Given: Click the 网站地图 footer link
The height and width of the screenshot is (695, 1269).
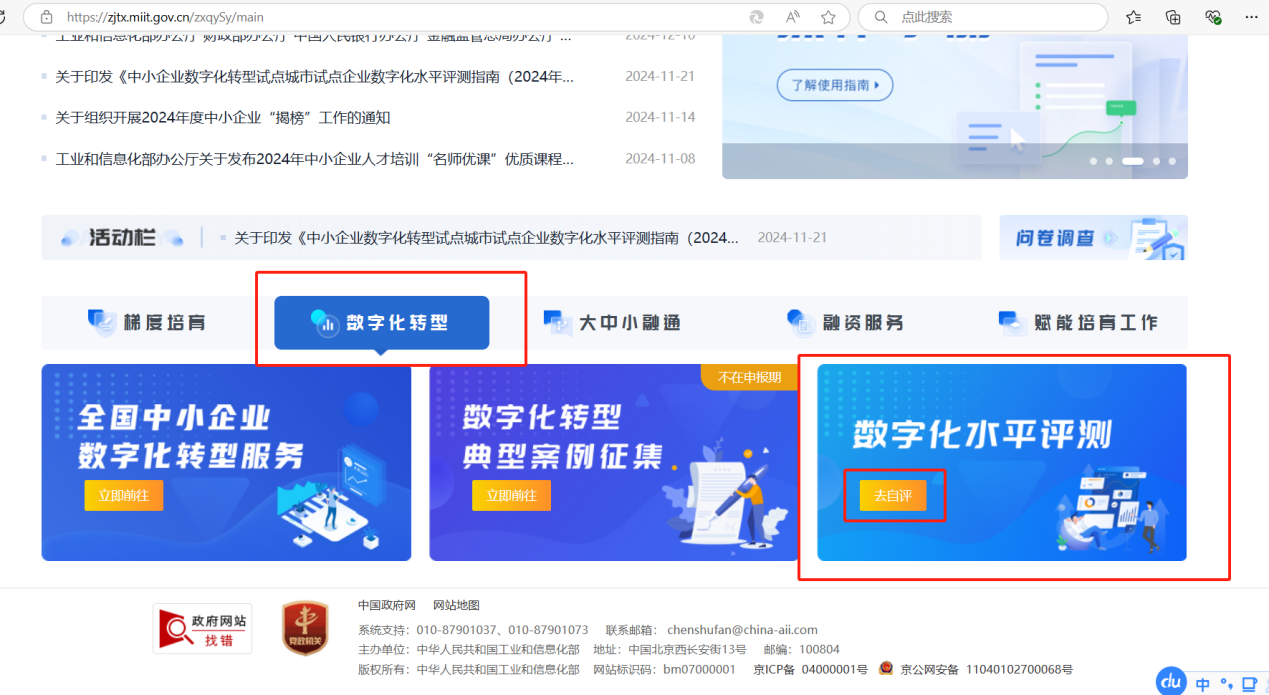Looking at the screenshot, I should (x=456, y=605).
